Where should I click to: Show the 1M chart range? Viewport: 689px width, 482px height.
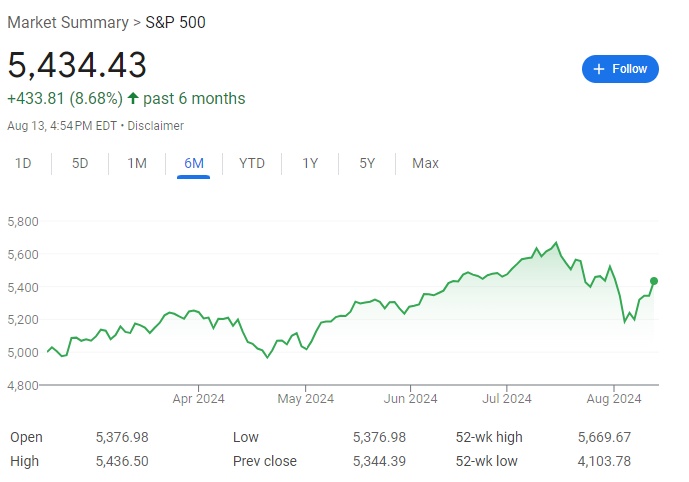[x=137, y=163]
